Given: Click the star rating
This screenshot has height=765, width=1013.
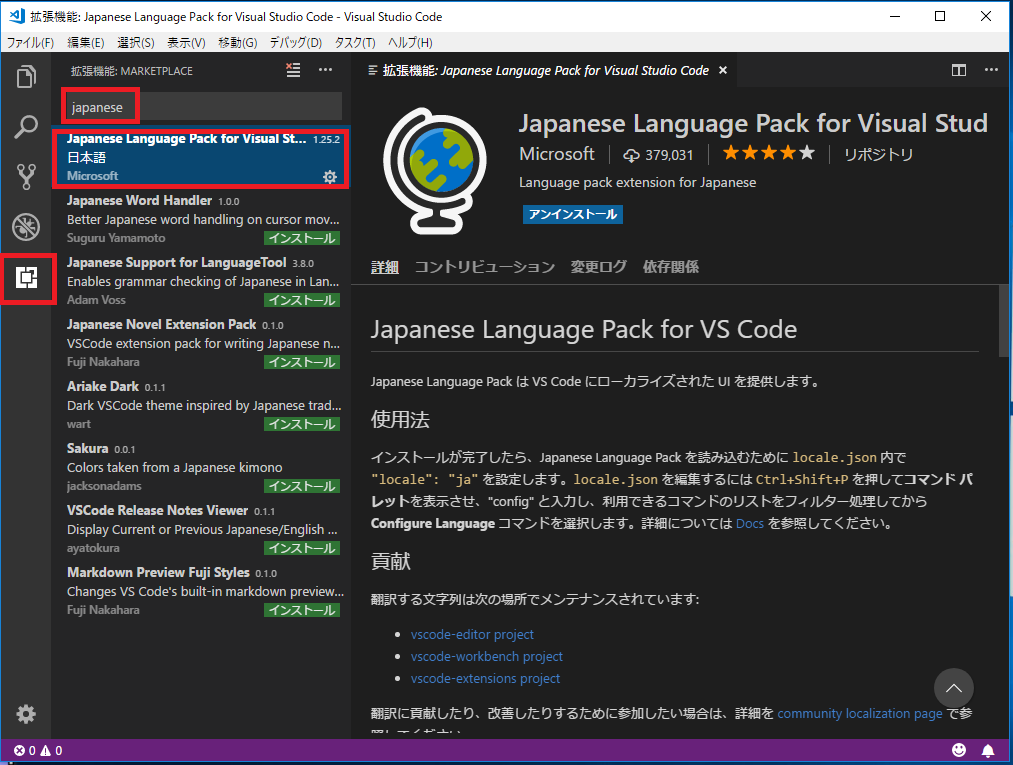Looking at the screenshot, I should point(768,153).
